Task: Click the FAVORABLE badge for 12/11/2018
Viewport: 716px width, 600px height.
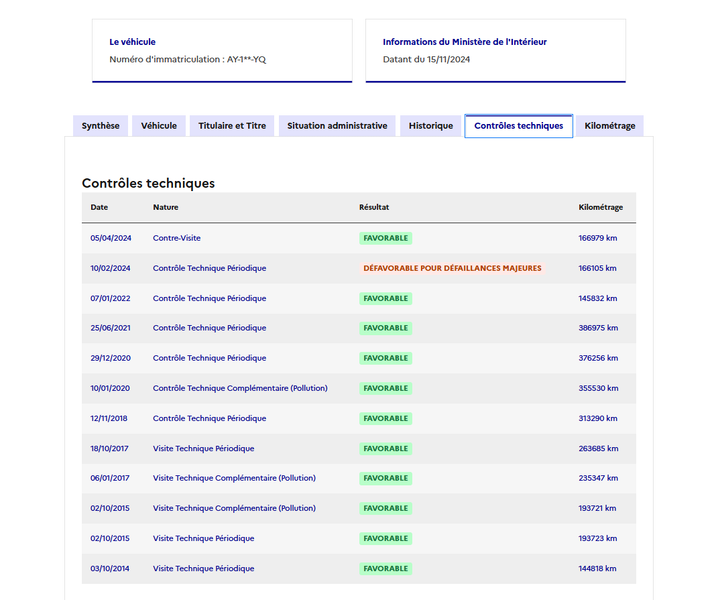Action: [385, 419]
